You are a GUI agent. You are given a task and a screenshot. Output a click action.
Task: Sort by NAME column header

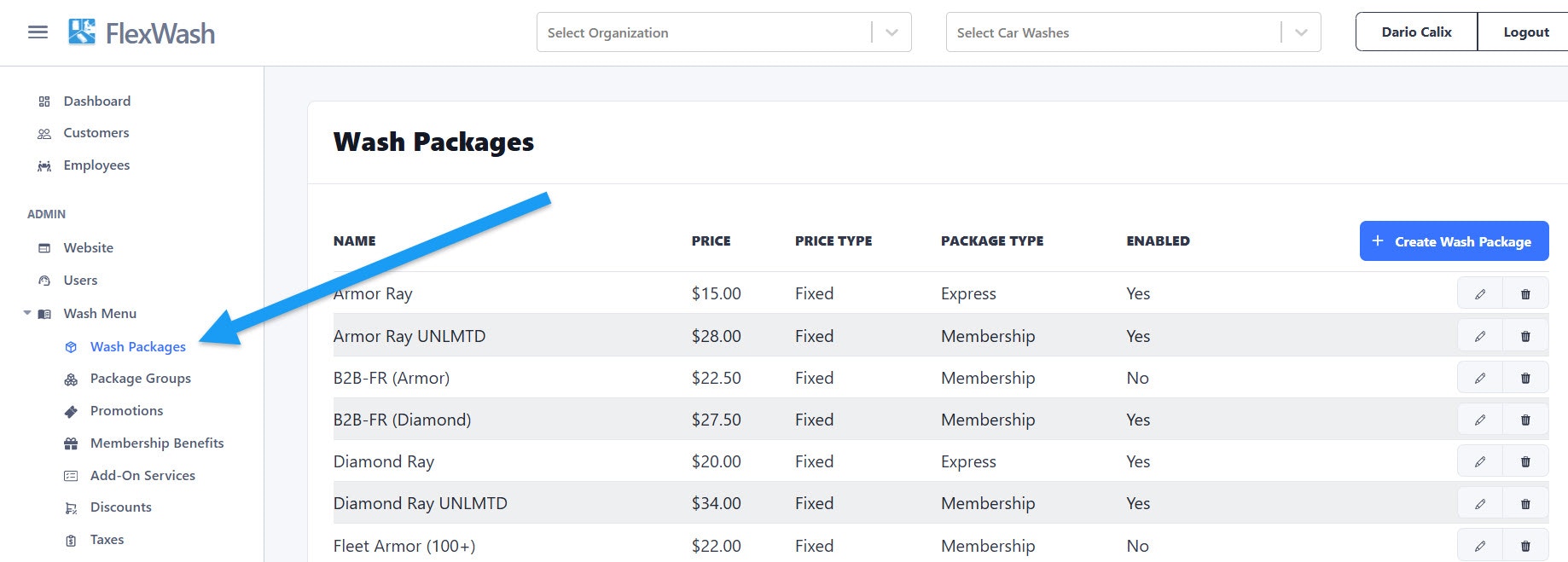355,241
